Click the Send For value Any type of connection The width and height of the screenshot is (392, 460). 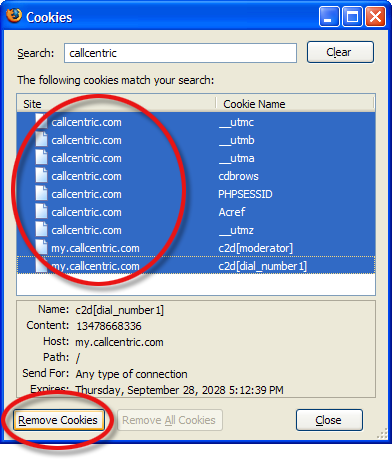131,374
